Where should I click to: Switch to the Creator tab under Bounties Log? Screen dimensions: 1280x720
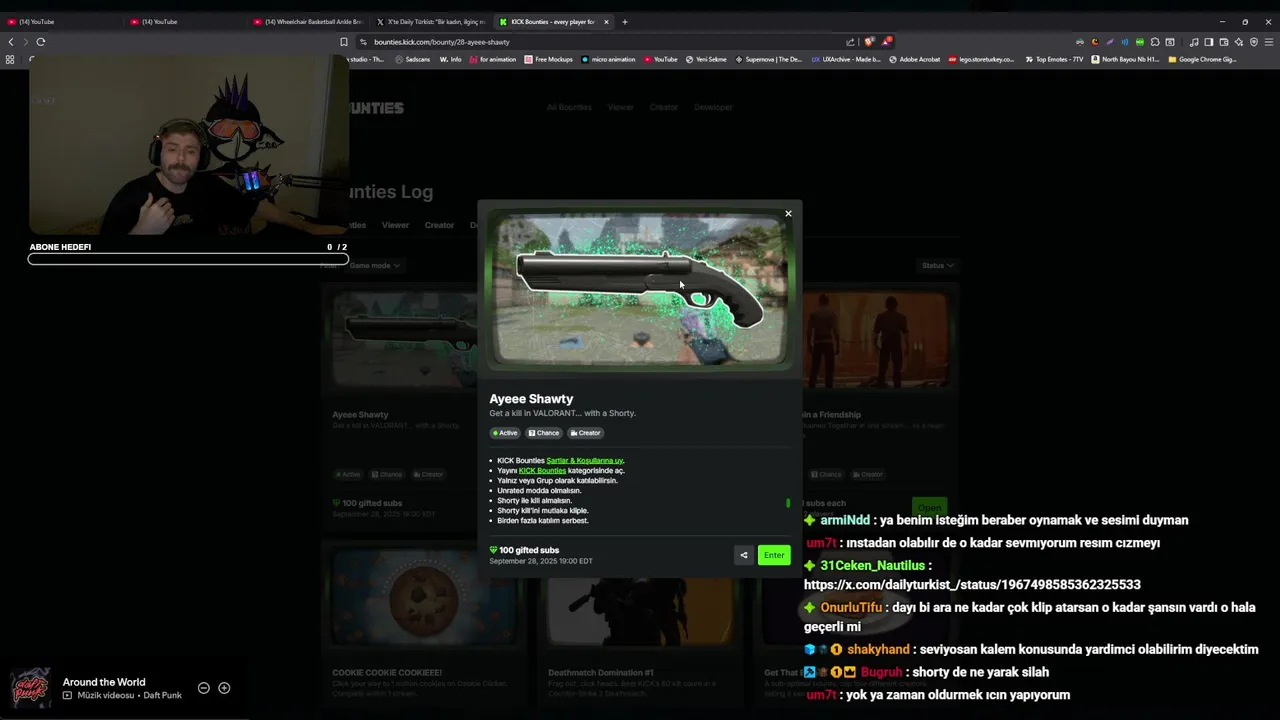click(x=439, y=225)
